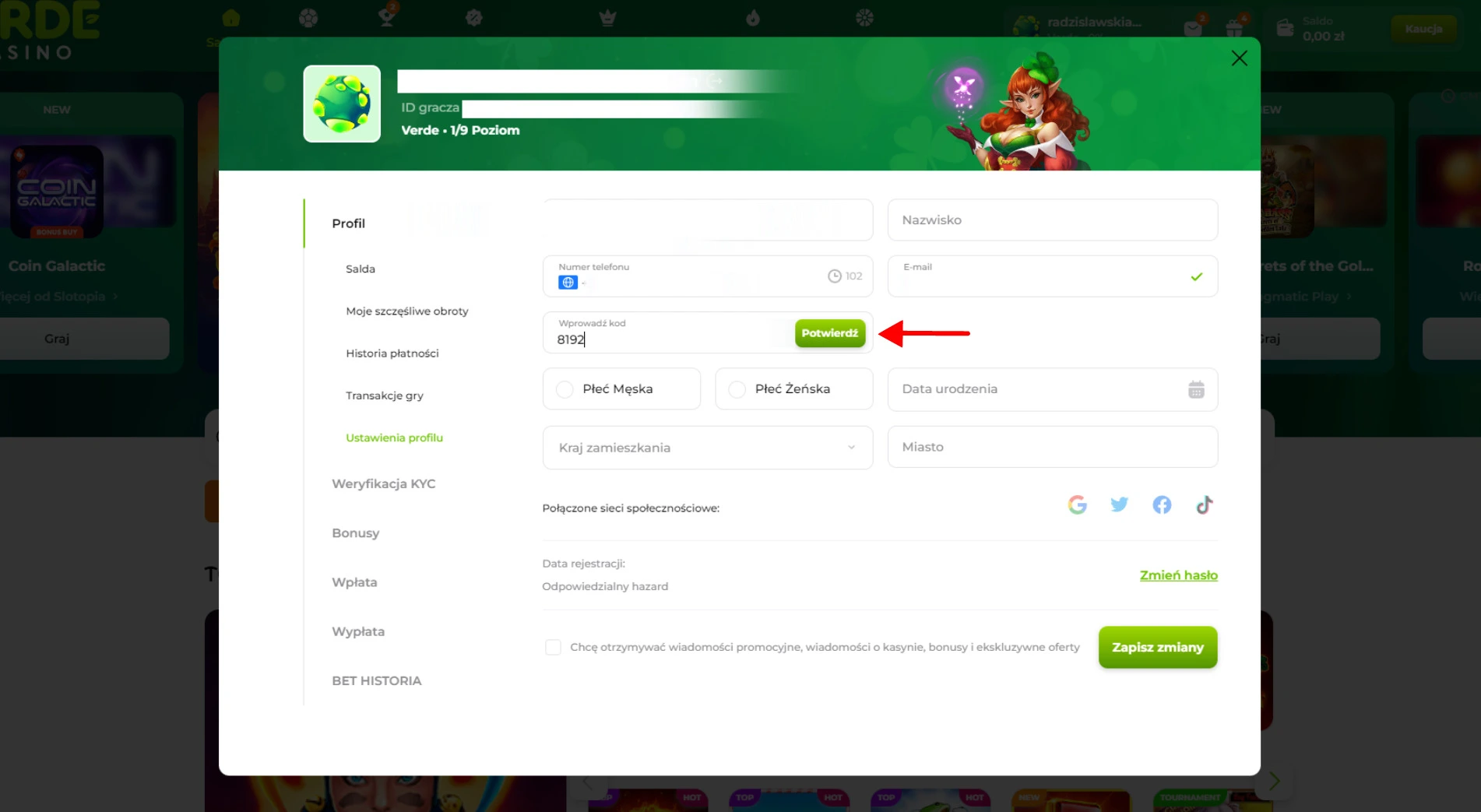1481x812 pixels.
Task: Open Wpłata section
Action: [354, 582]
